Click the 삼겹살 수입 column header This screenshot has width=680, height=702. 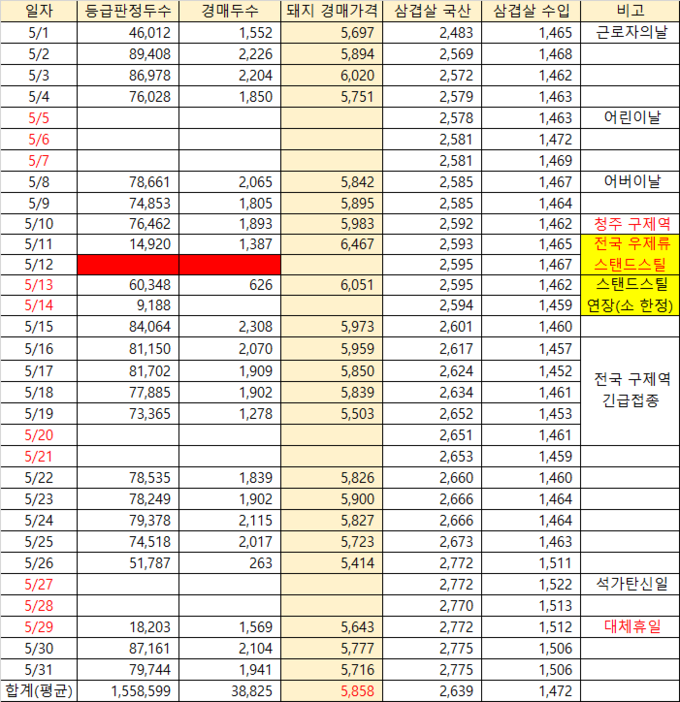[x=531, y=11]
